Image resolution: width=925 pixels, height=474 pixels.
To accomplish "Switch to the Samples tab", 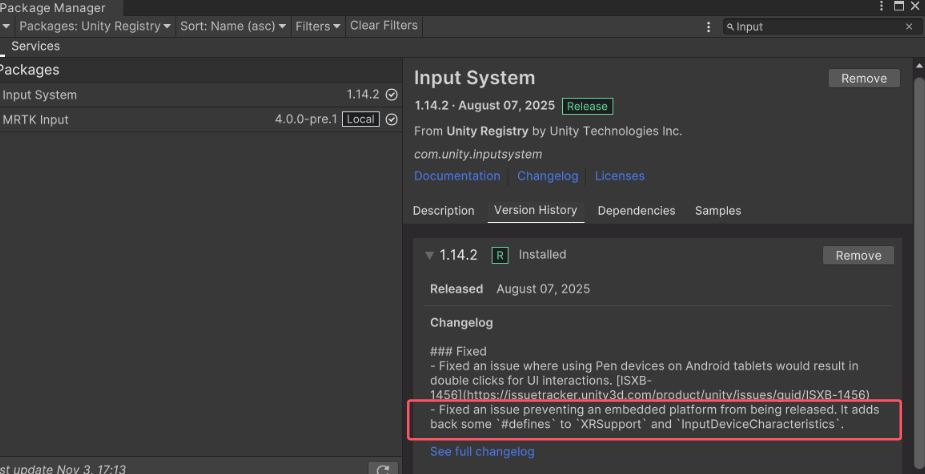I will (718, 211).
